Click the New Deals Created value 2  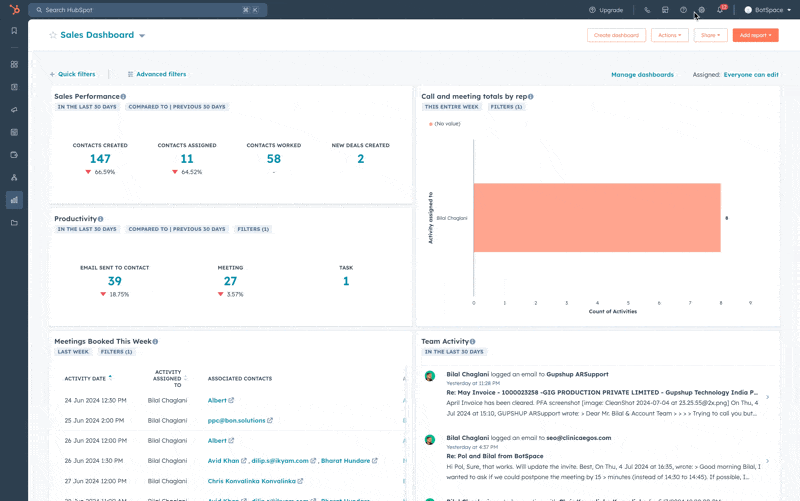(361, 159)
